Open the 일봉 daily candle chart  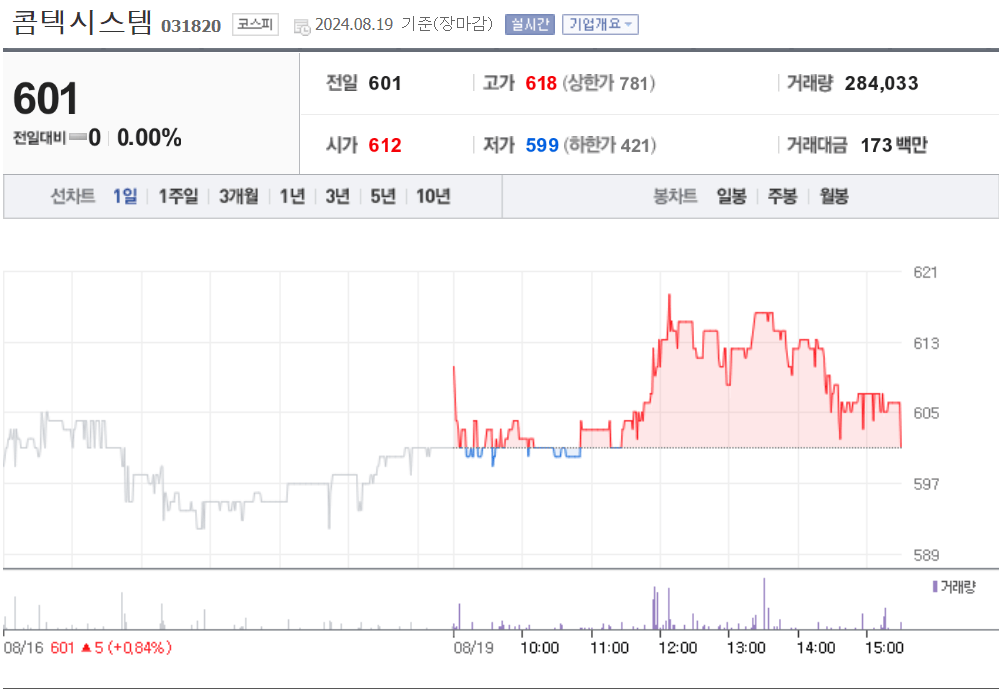click(x=732, y=196)
